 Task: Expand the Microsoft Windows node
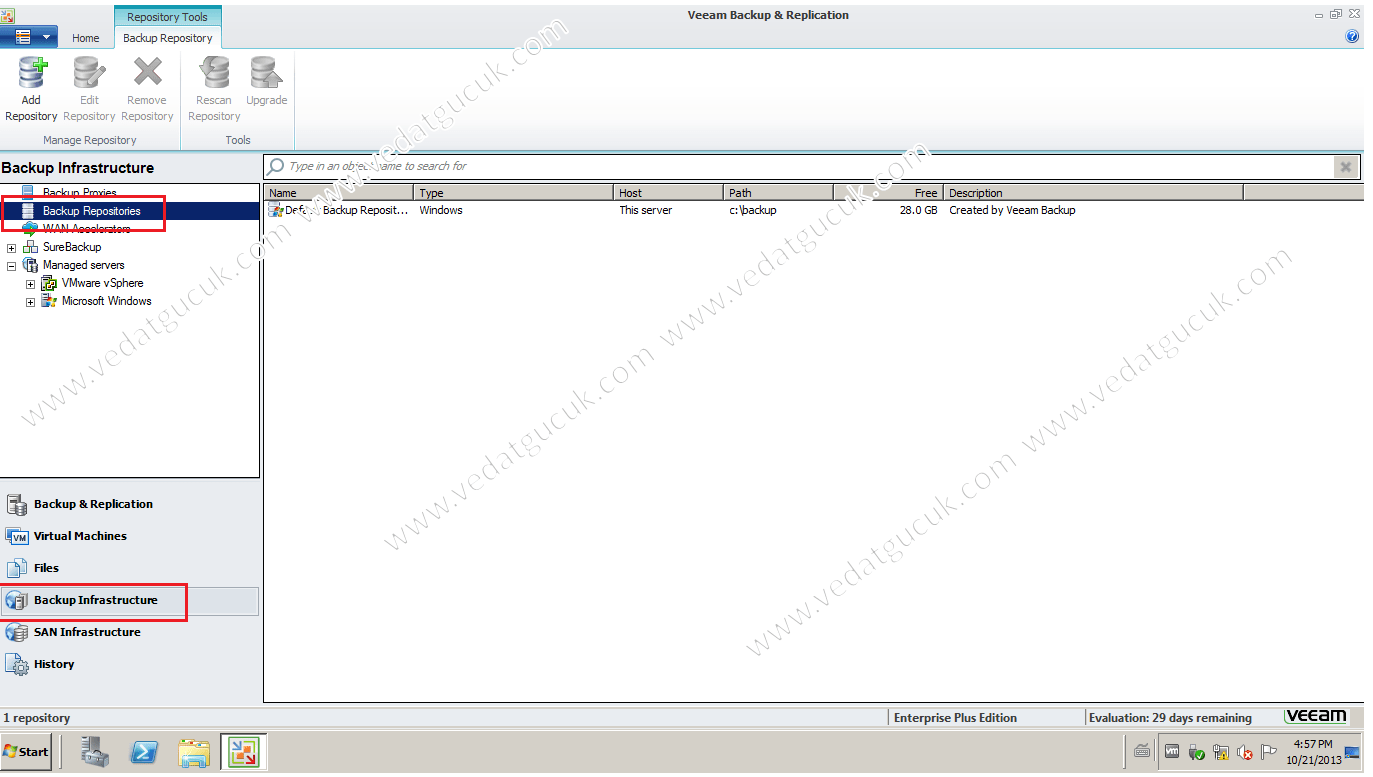click(31, 302)
